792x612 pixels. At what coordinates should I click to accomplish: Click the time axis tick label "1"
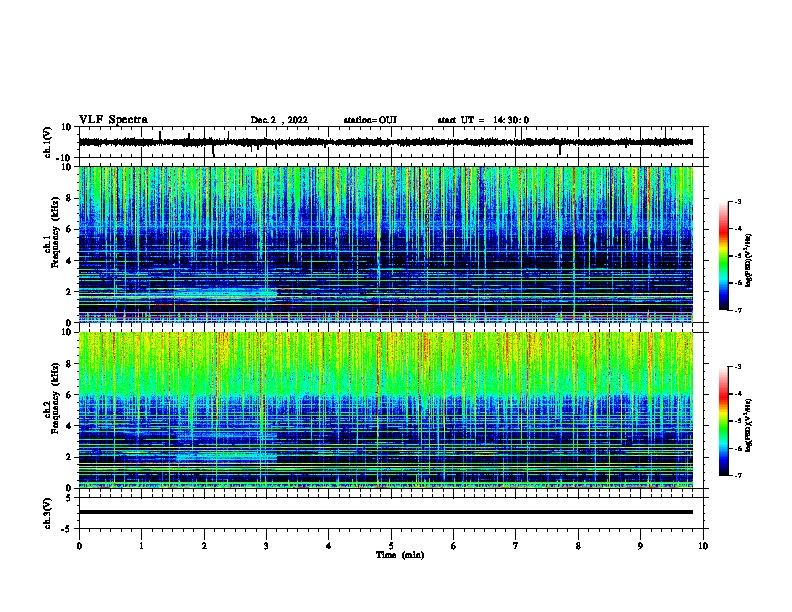141,546
